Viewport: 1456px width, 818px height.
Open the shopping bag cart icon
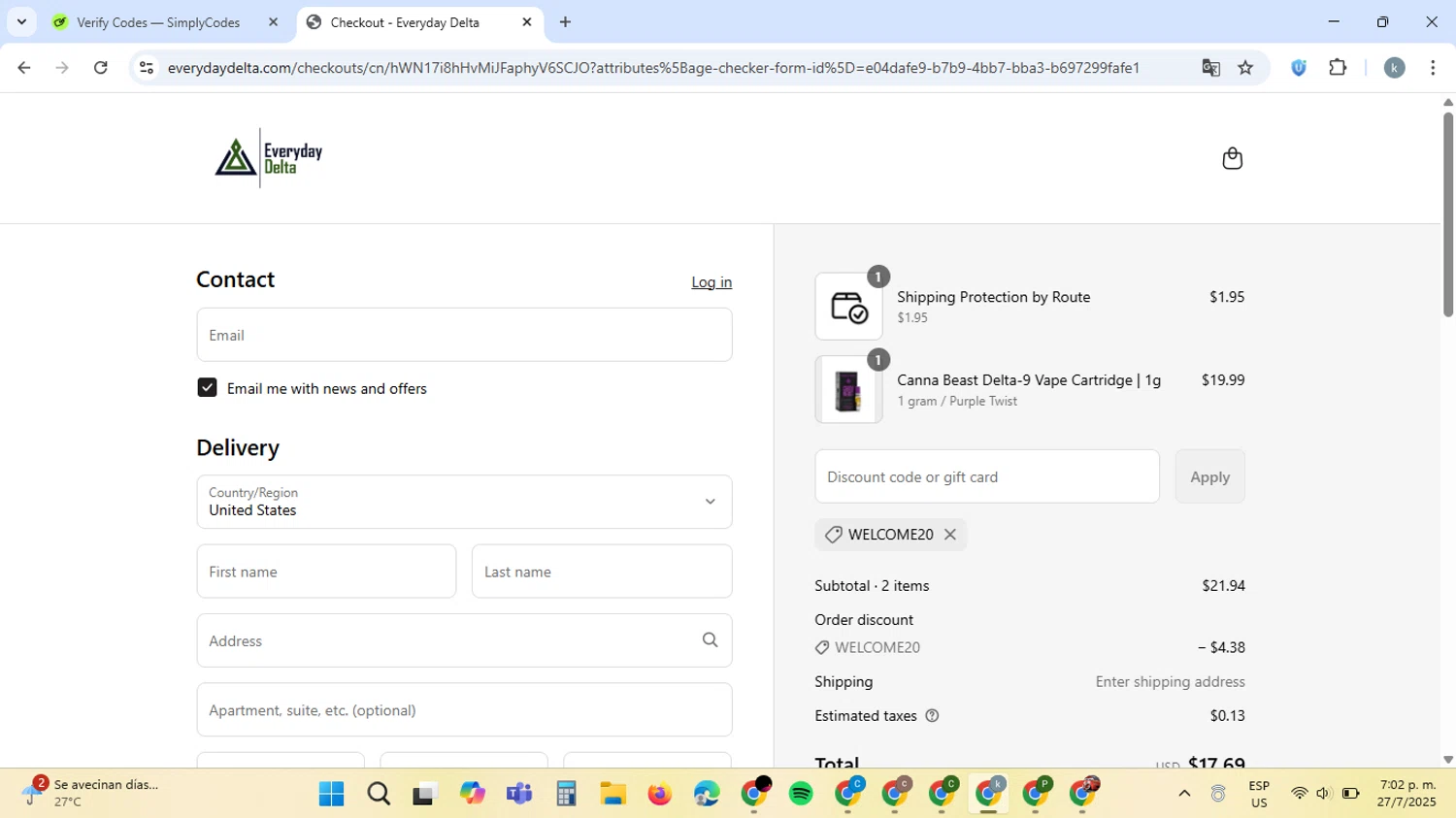(1232, 158)
